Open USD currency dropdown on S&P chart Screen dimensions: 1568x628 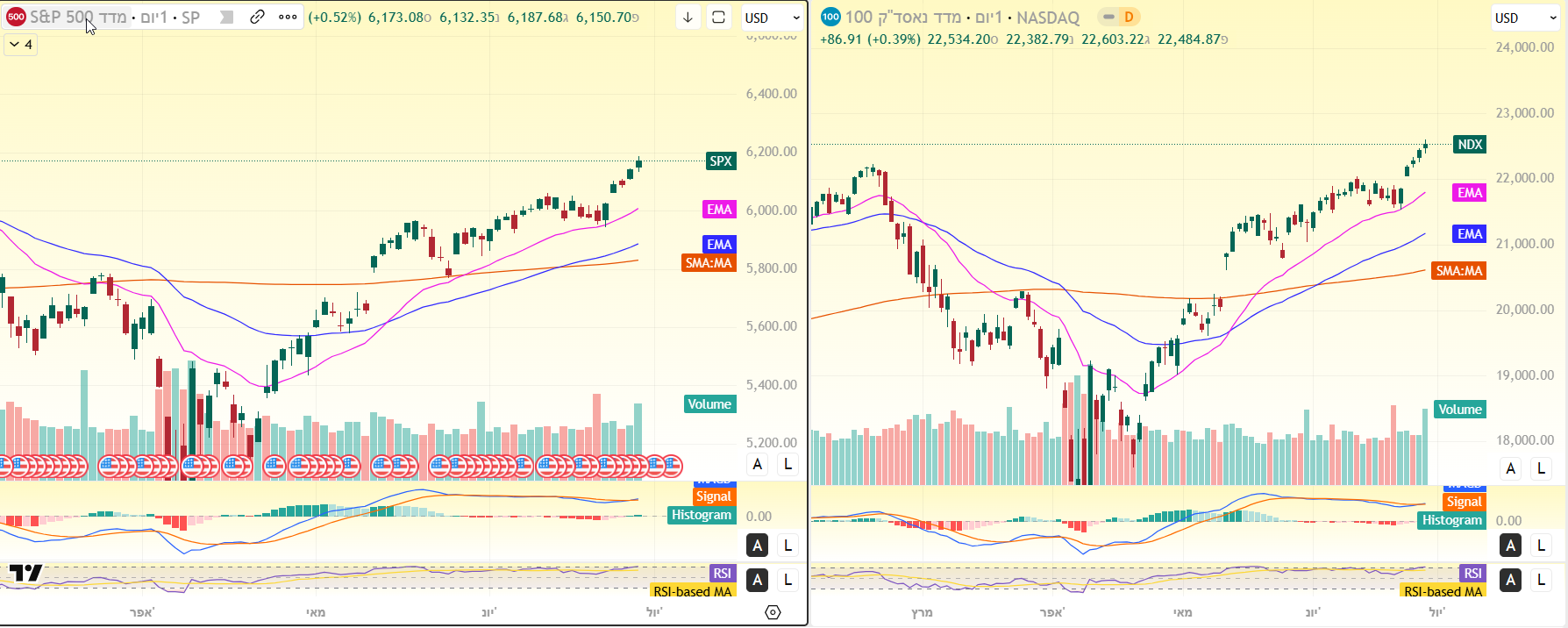click(772, 18)
